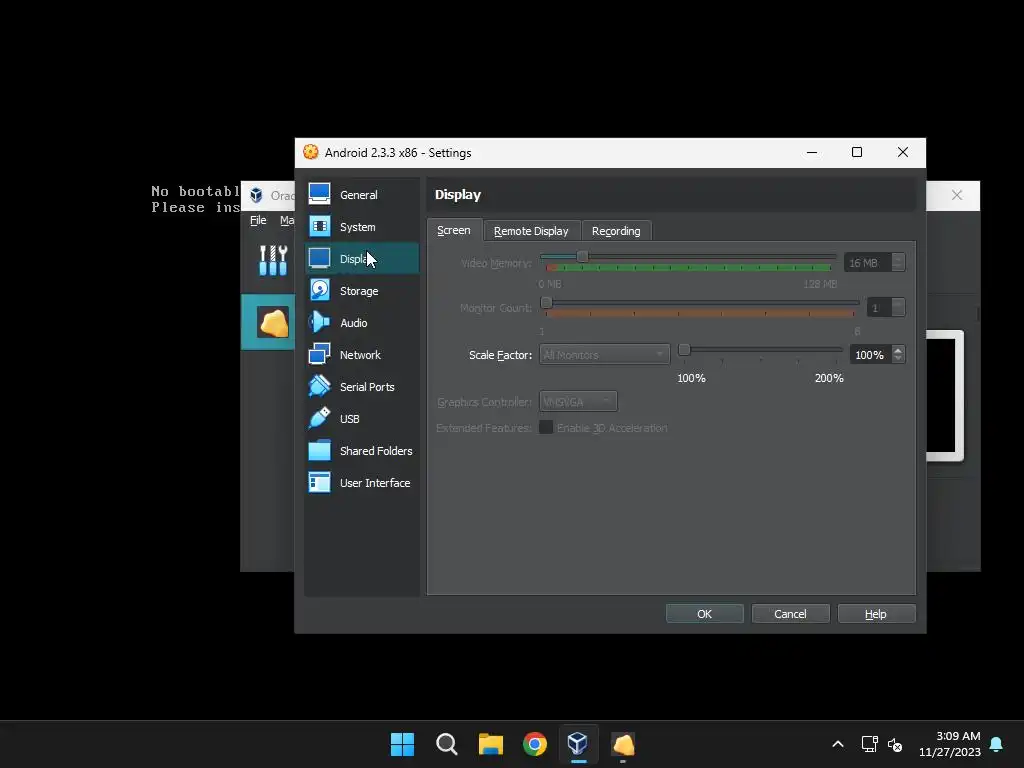Open the Storage settings category icon
The width and height of the screenshot is (1024, 768).
319,291
